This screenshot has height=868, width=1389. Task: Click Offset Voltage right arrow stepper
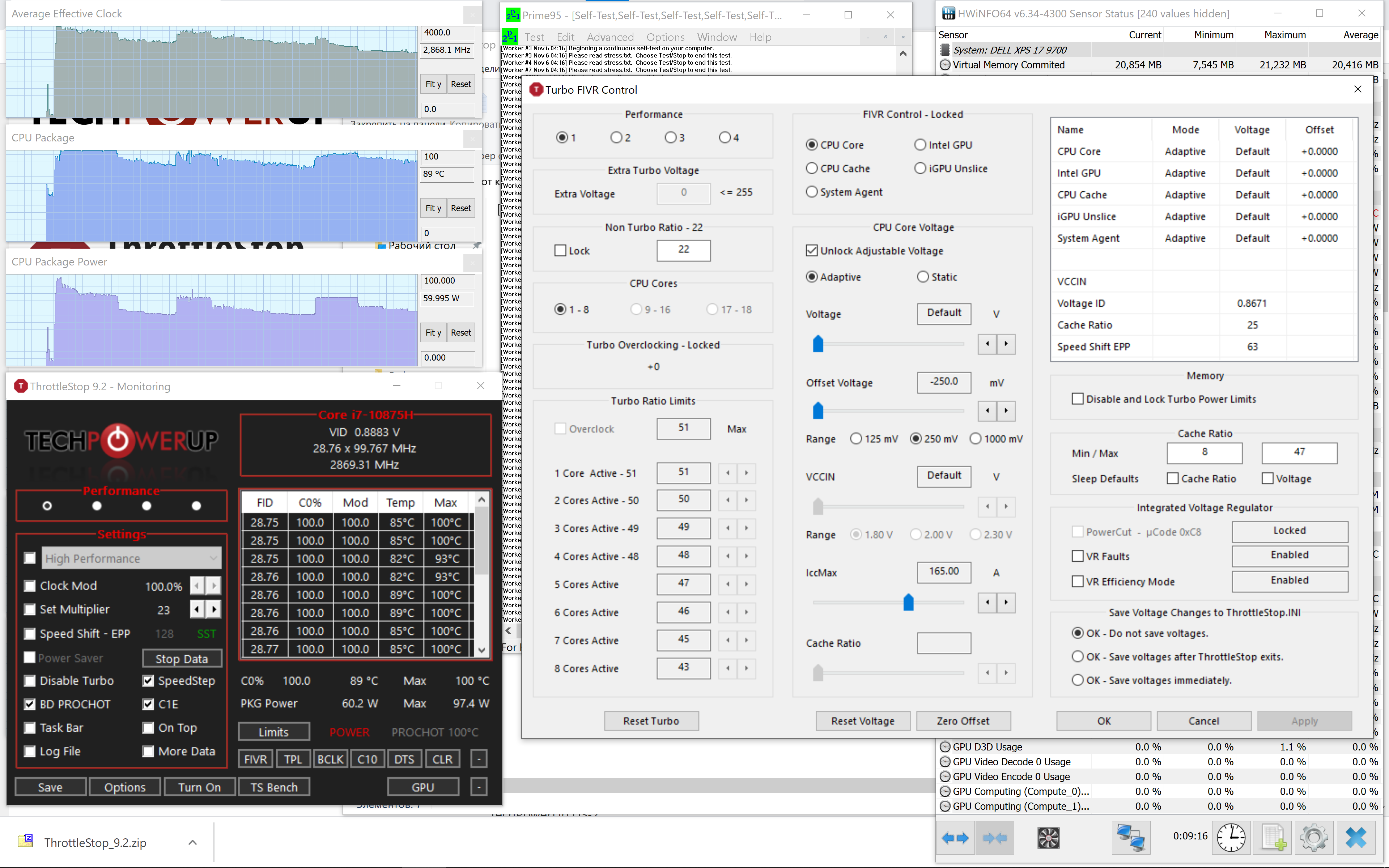pos(1006,410)
